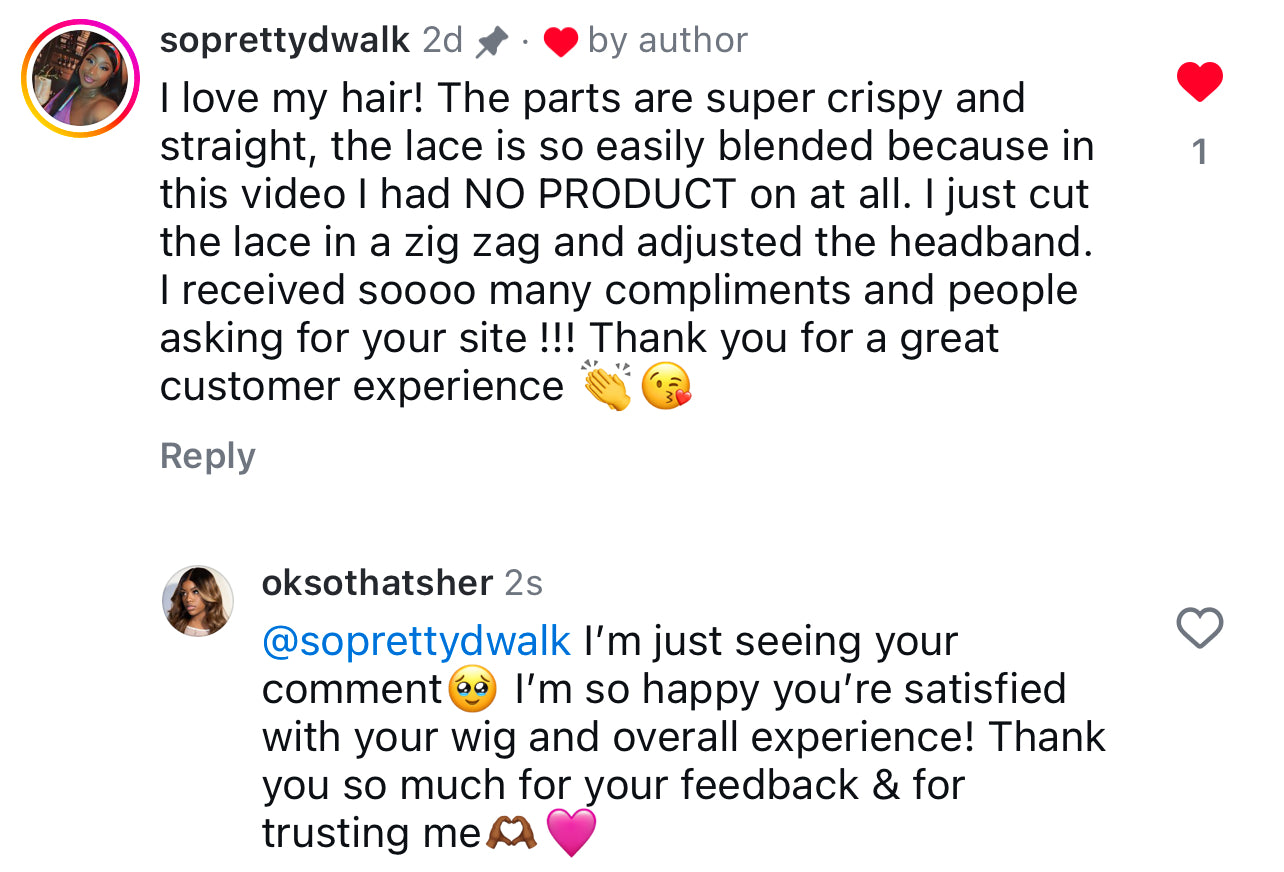View likes via the count '1'
Image resolution: width=1284 pixels, height=872 pixels.
(1200, 152)
